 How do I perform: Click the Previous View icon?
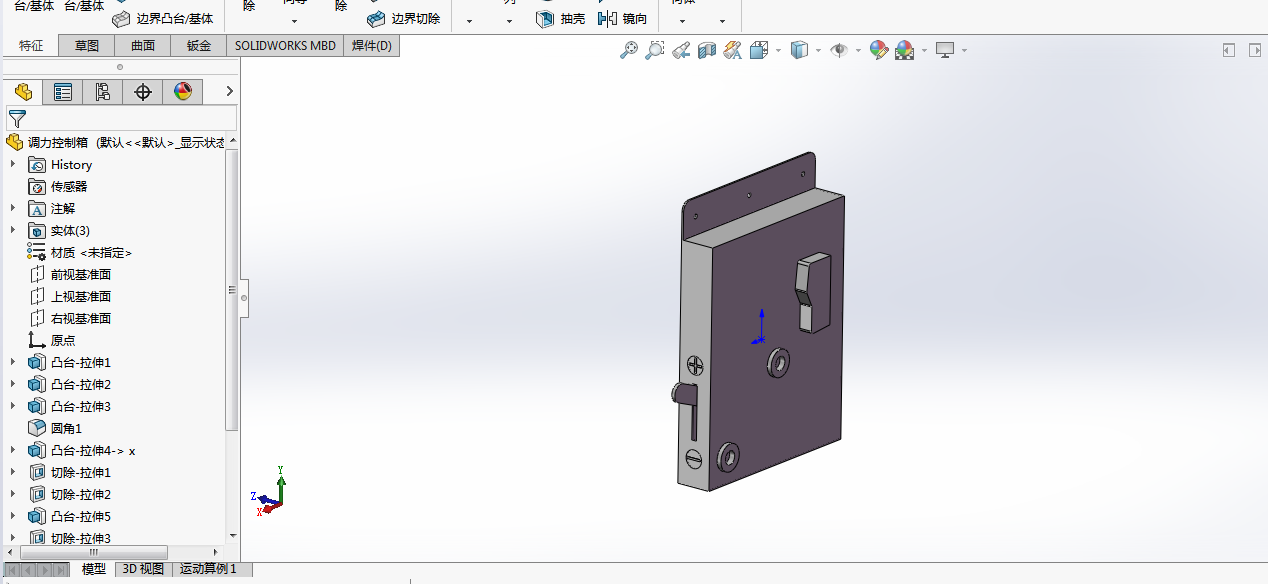681,50
